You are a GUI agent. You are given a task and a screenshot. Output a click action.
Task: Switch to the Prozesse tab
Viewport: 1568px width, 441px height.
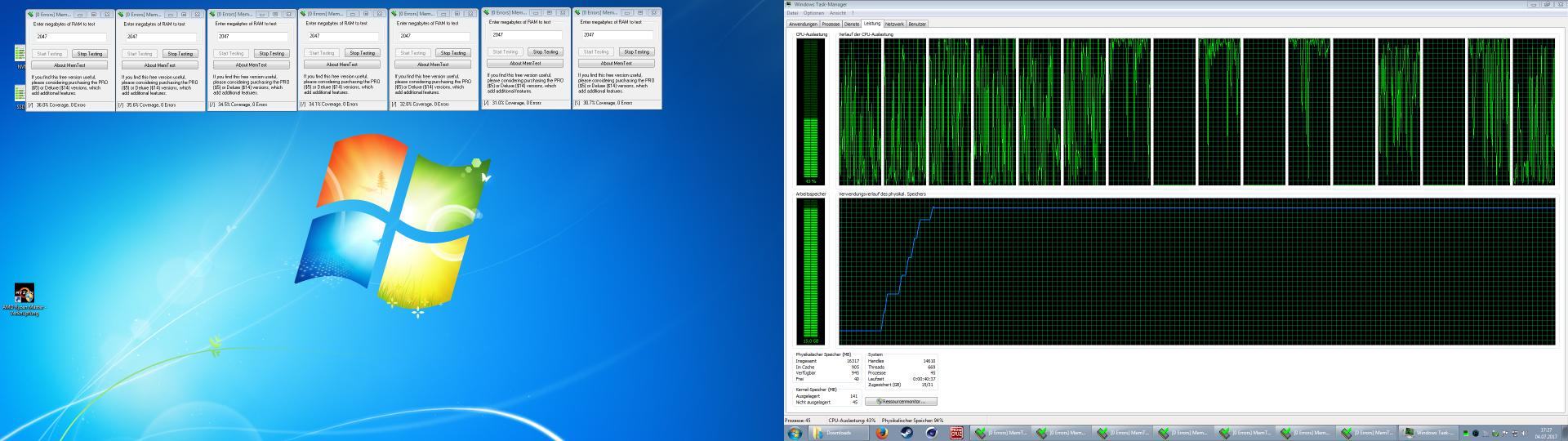pos(831,24)
